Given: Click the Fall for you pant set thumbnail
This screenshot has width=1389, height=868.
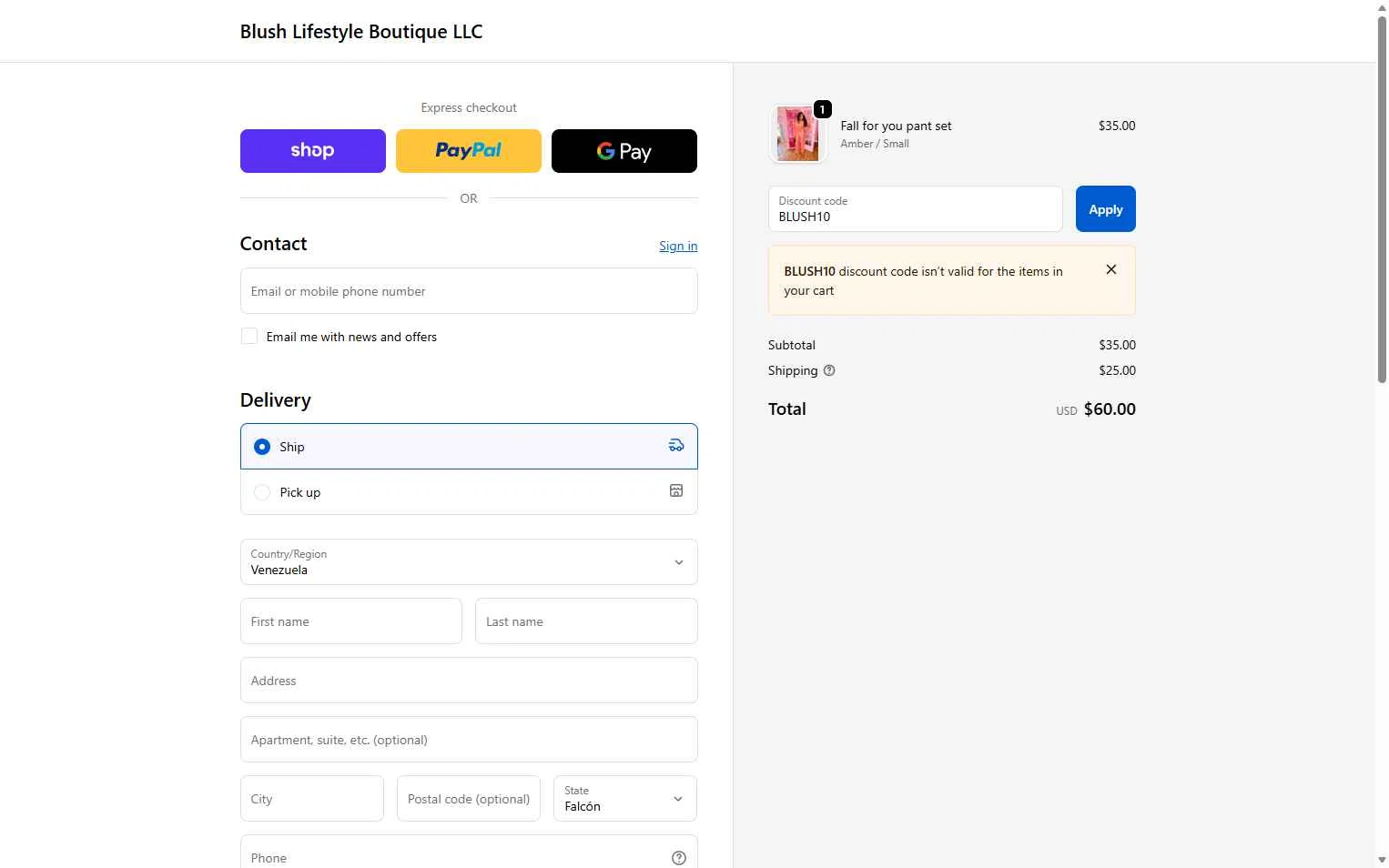Looking at the screenshot, I should 797,134.
